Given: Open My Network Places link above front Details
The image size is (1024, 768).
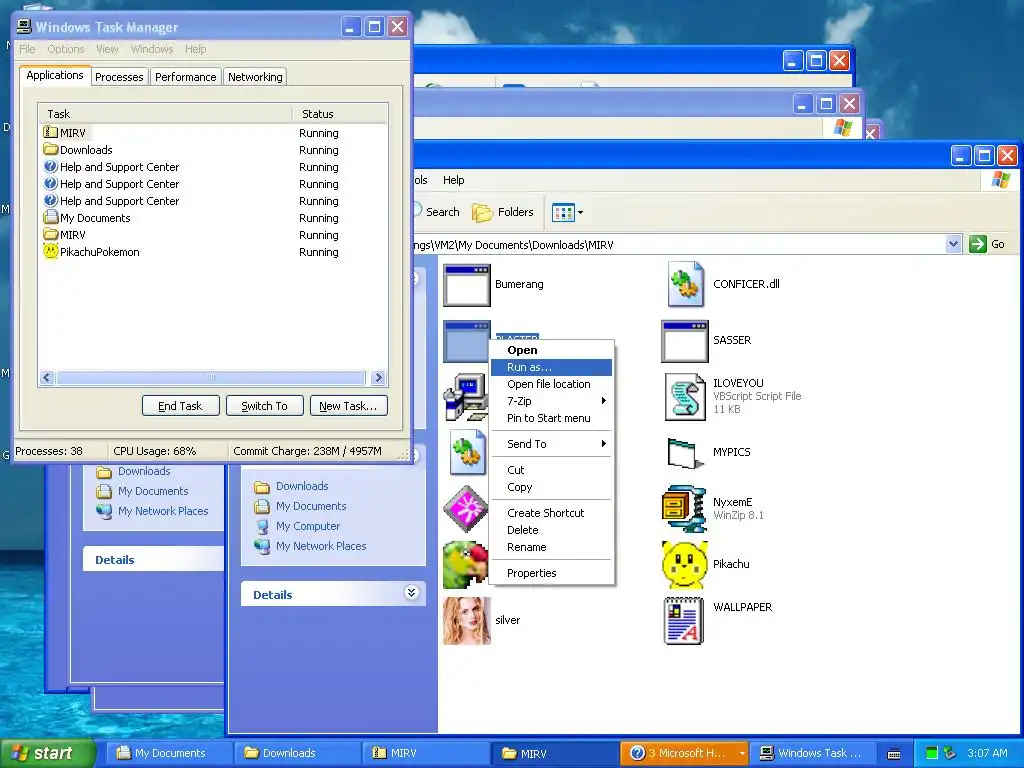Looking at the screenshot, I should (x=321, y=546).
